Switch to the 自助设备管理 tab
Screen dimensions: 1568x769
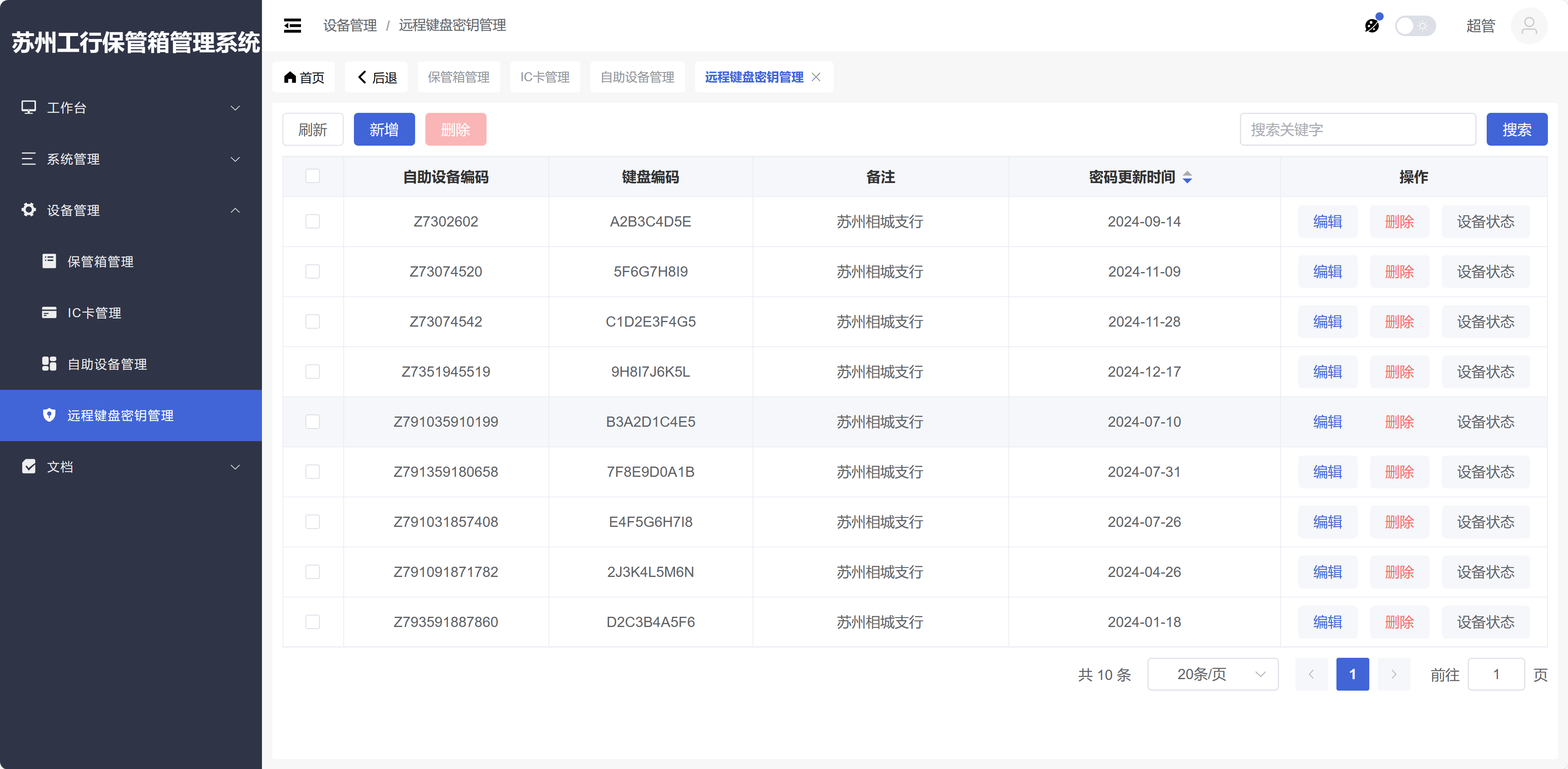point(637,77)
